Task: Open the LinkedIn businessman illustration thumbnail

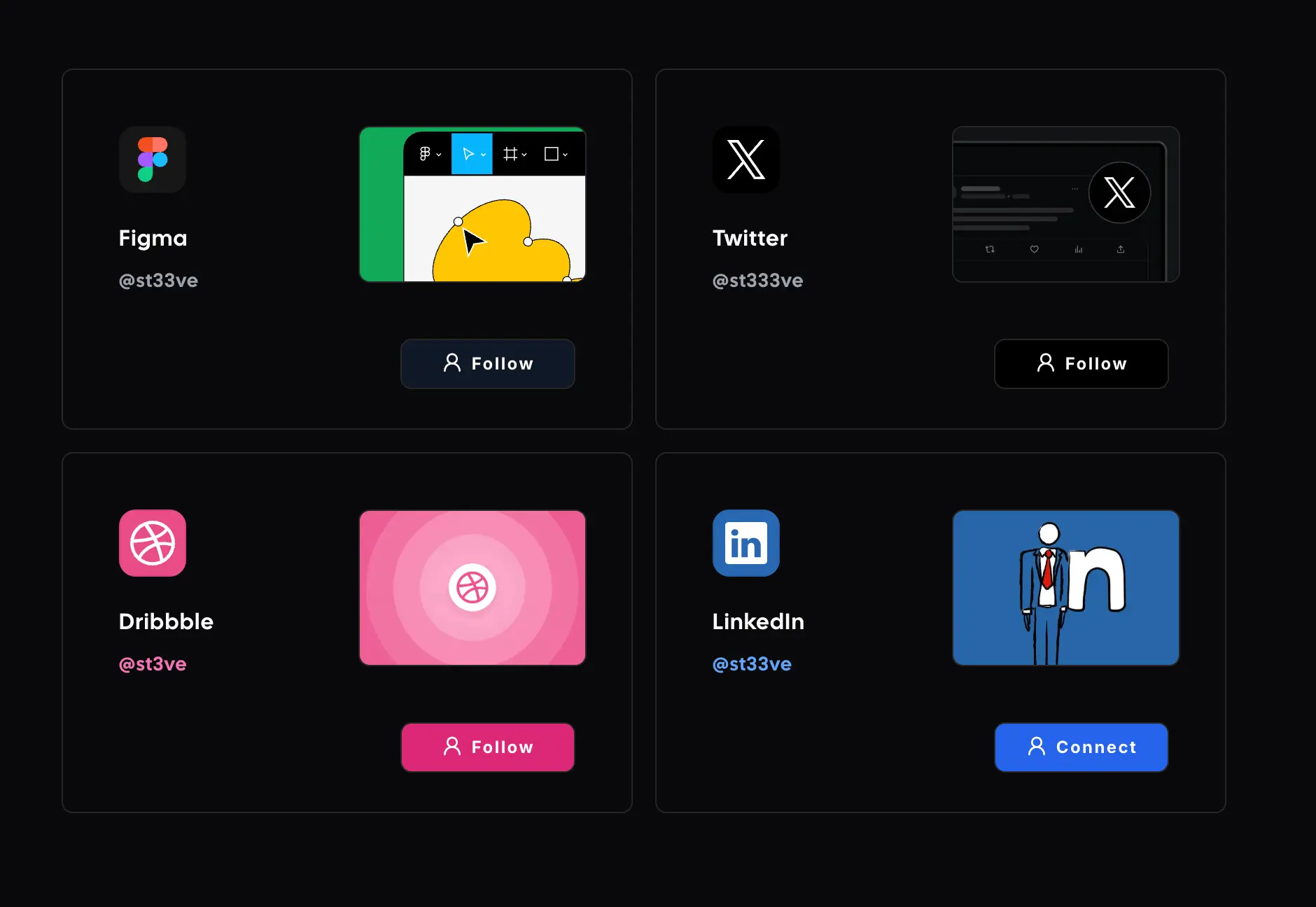Action: pos(1066,588)
